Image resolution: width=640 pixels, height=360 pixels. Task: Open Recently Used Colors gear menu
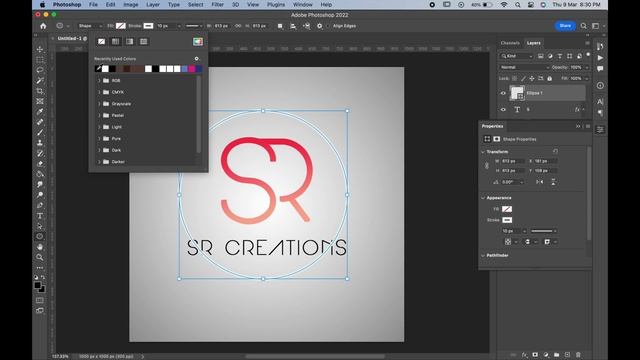(196, 59)
